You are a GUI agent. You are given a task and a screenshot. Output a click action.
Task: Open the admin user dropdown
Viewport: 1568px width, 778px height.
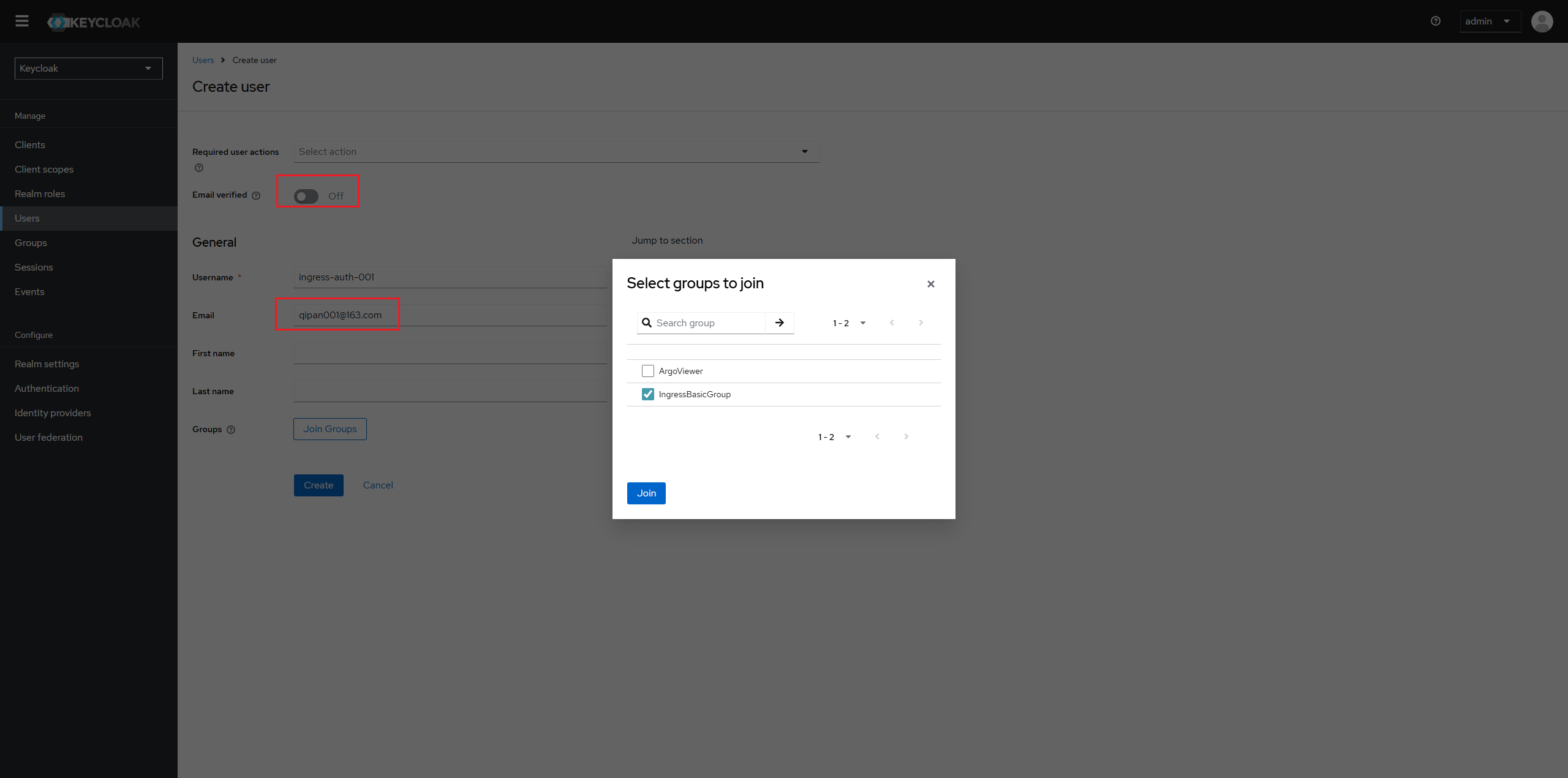tap(1490, 21)
